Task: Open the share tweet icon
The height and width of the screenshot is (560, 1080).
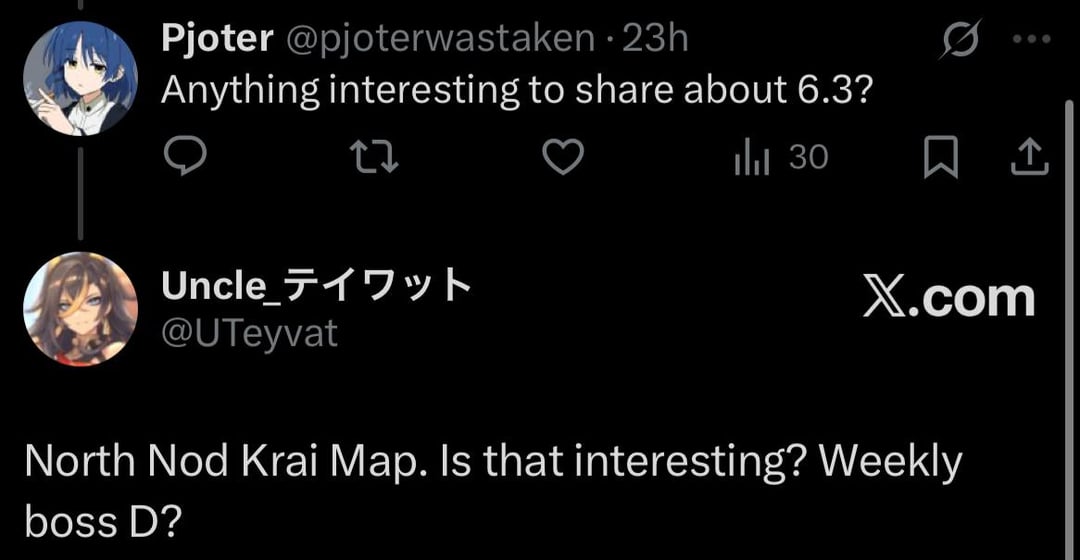Action: click(1030, 157)
